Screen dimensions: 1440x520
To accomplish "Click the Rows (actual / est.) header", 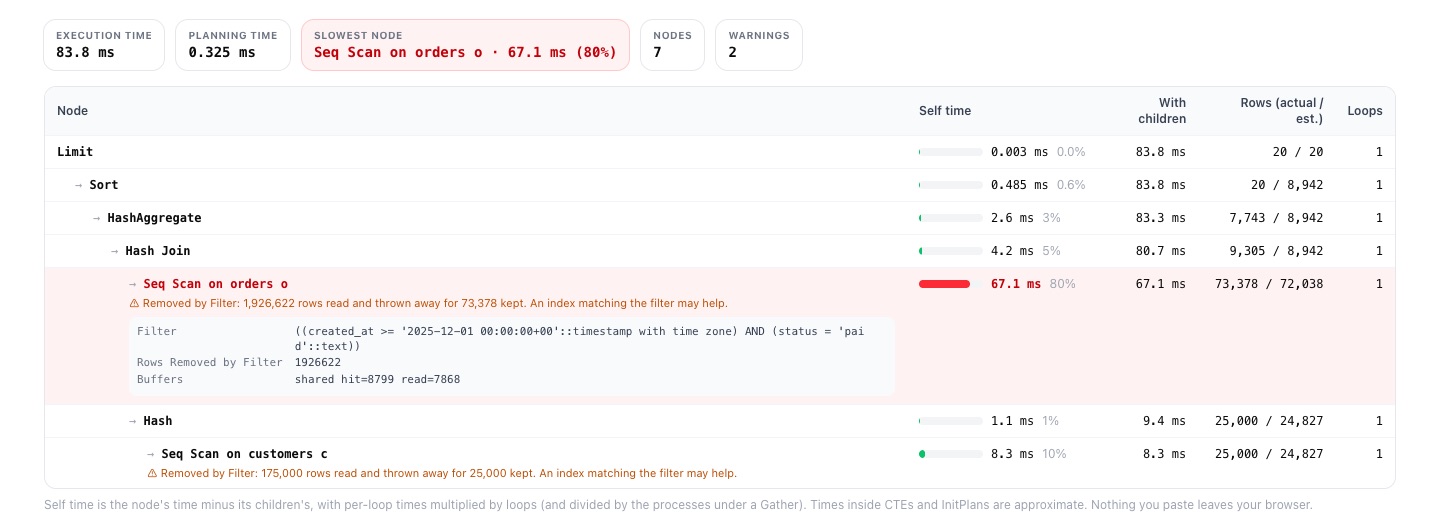I will point(1281,111).
